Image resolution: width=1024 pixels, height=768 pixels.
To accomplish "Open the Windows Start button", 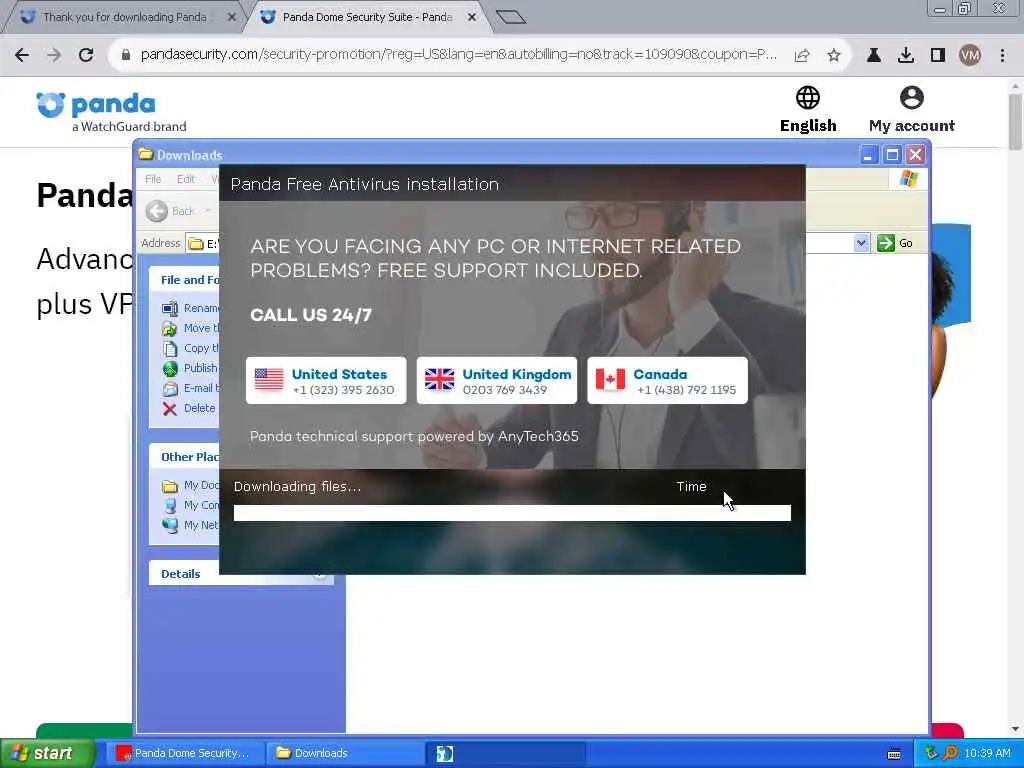I will click(x=46, y=753).
